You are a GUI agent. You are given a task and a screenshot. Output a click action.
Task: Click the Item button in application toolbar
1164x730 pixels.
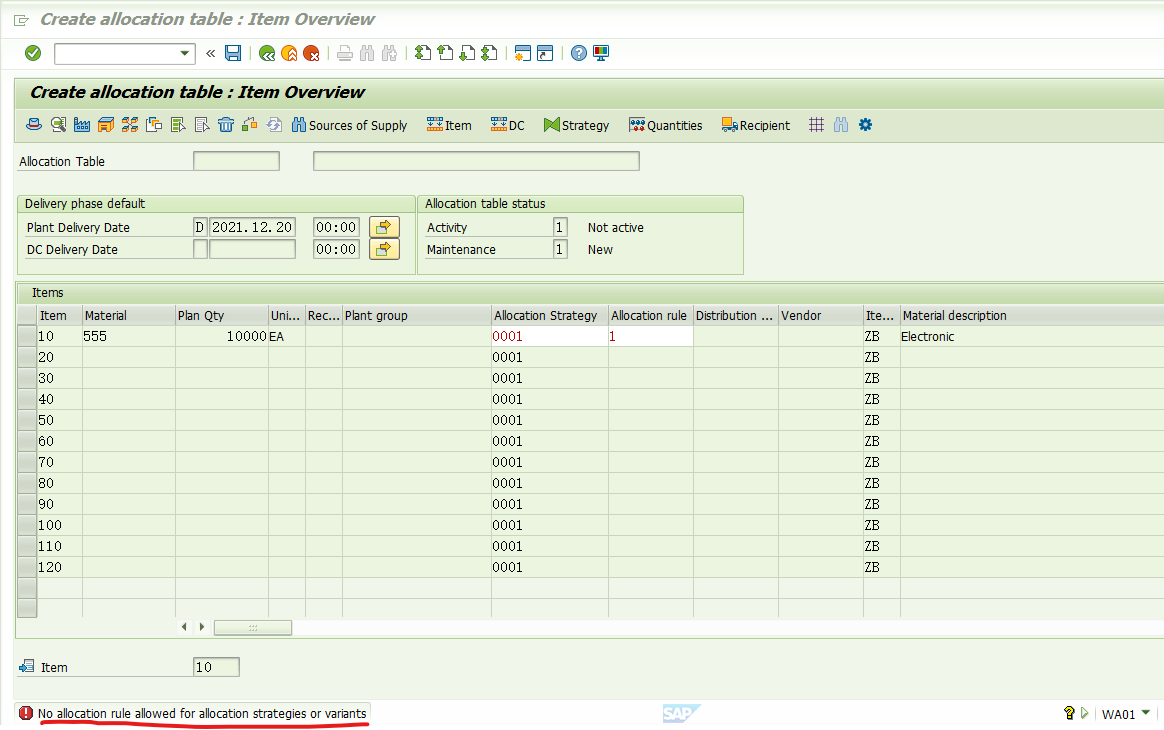pos(449,126)
